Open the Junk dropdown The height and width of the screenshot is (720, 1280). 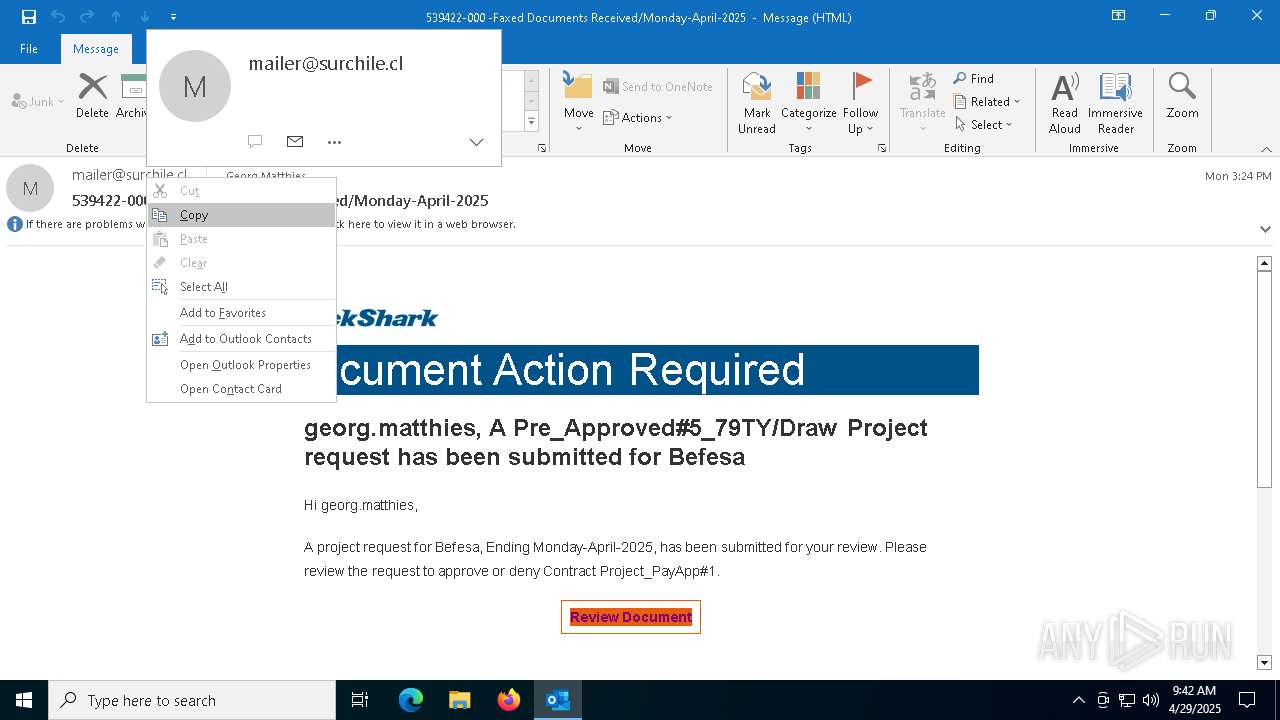[x=38, y=101]
